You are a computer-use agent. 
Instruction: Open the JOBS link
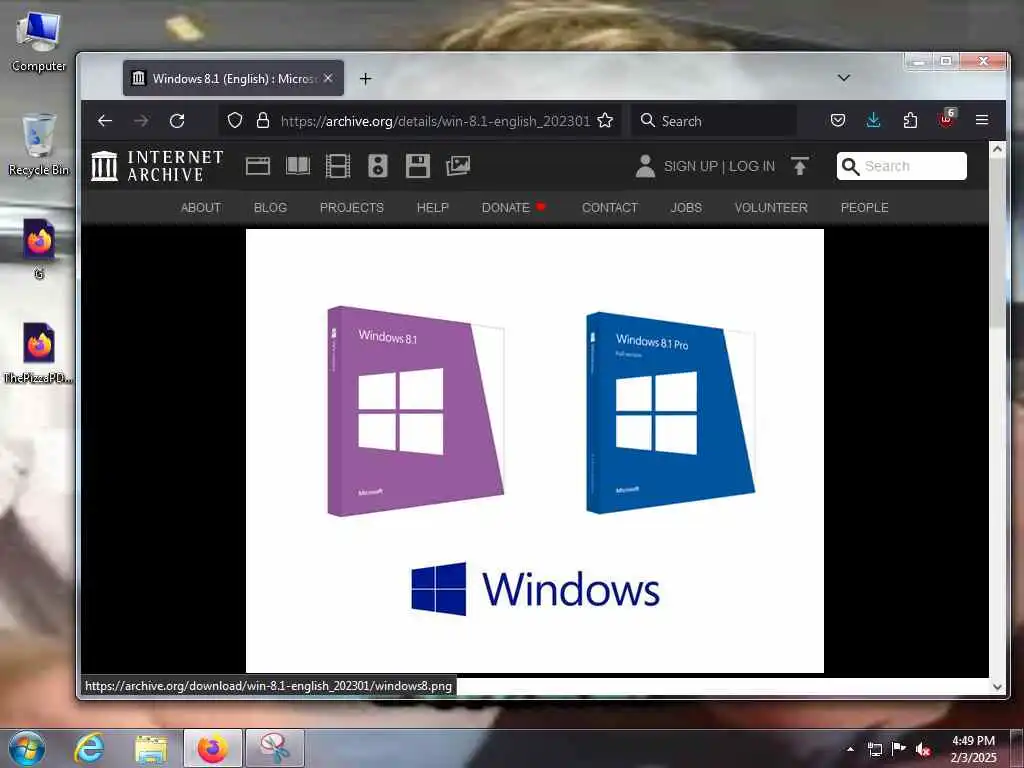click(x=686, y=208)
